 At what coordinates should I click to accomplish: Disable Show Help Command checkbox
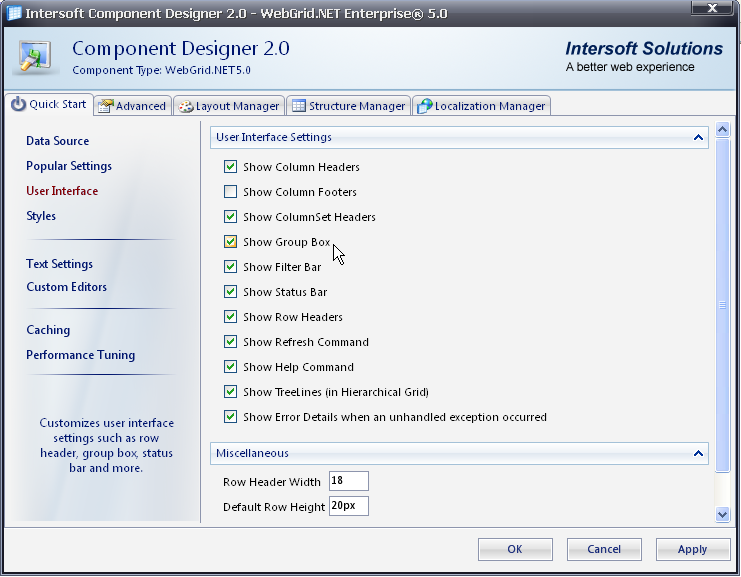tap(230, 367)
